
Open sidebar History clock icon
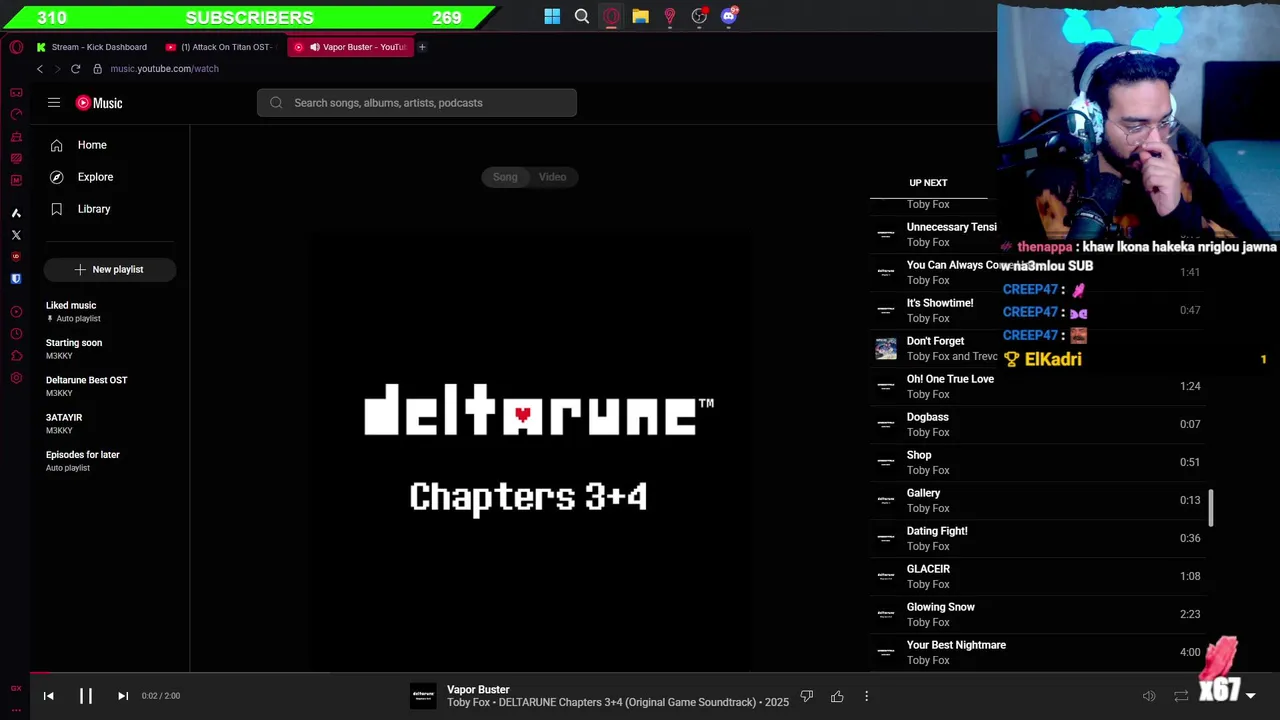[x=16, y=334]
